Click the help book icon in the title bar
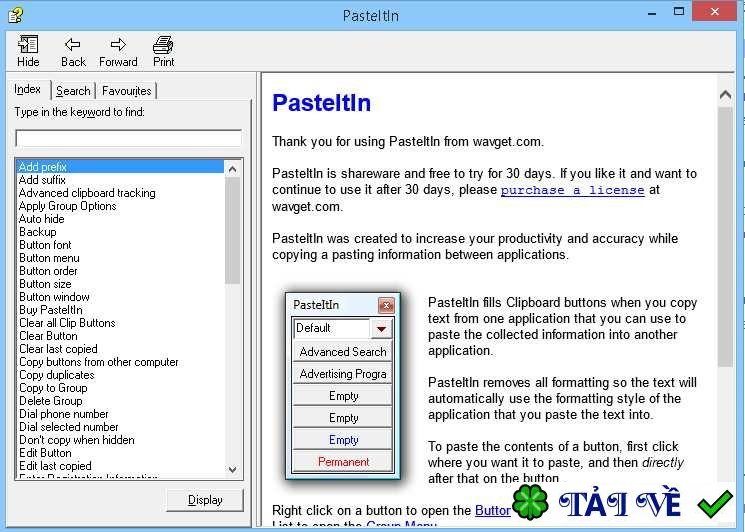The image size is (745, 532). [x=15, y=15]
